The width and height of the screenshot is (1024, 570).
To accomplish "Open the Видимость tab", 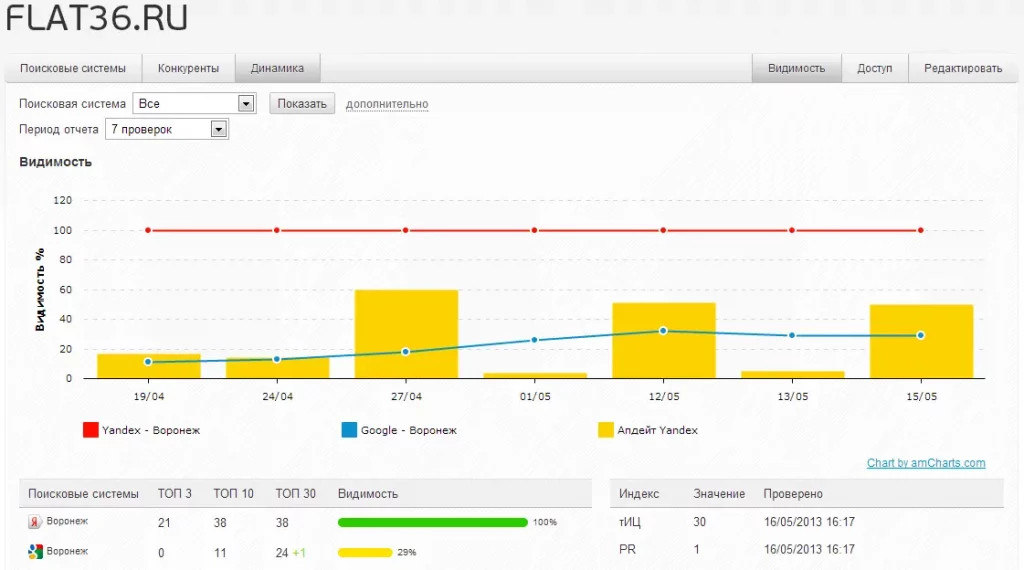I will pos(796,68).
